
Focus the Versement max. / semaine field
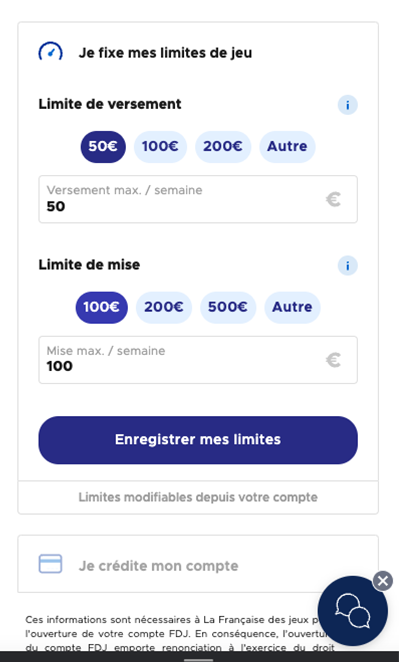pyautogui.click(x=198, y=199)
